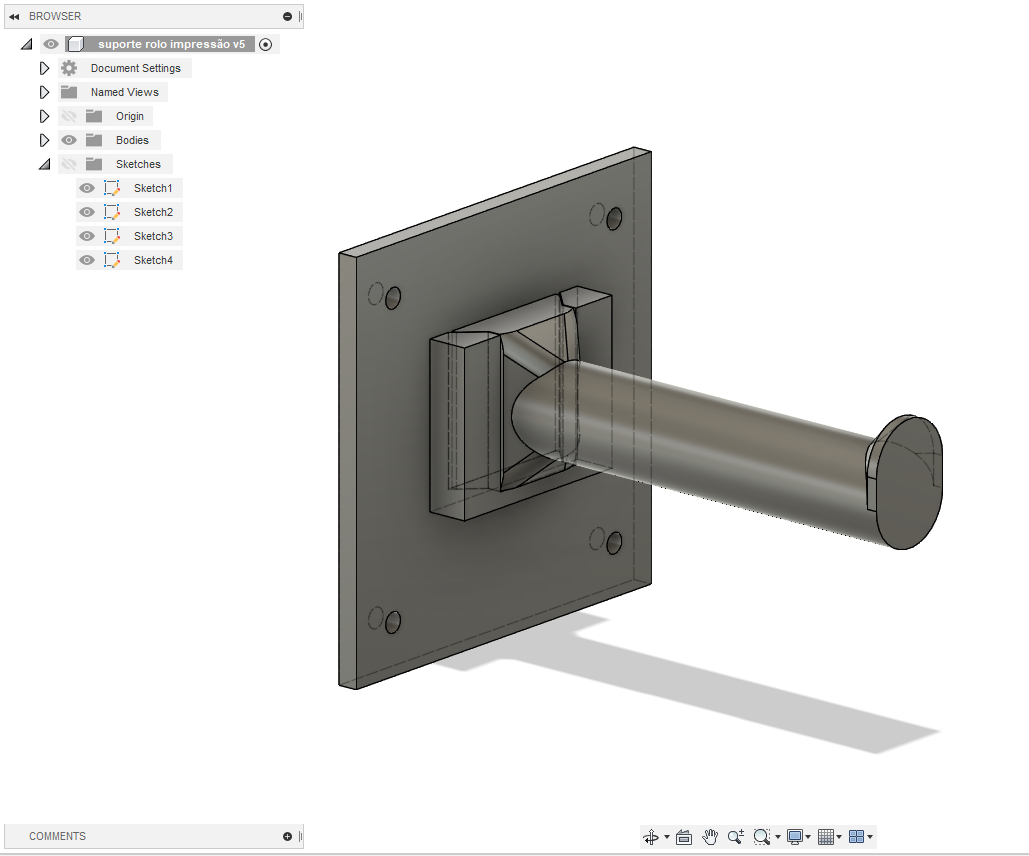Show the hidden Origin folder
Image resolution: width=1029 pixels, height=856 pixels.
pyautogui.click(x=69, y=116)
